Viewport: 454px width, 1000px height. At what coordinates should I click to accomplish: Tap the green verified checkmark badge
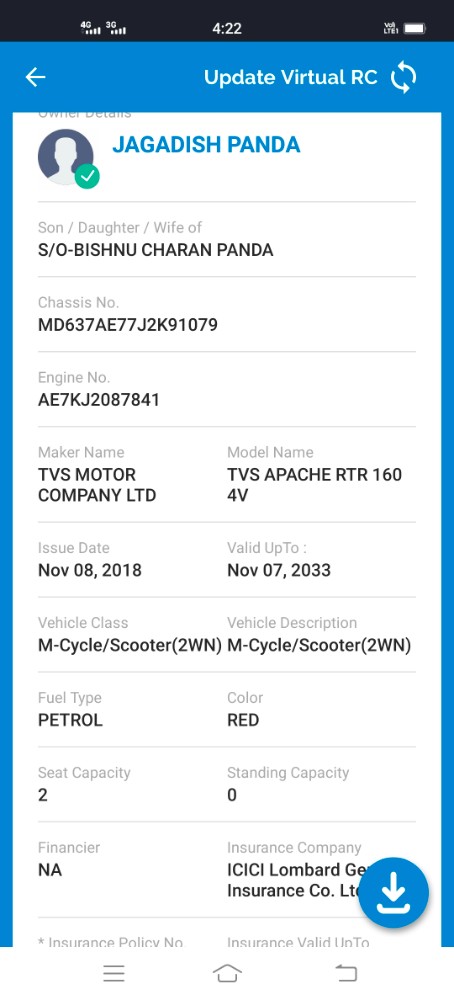pos(87,176)
